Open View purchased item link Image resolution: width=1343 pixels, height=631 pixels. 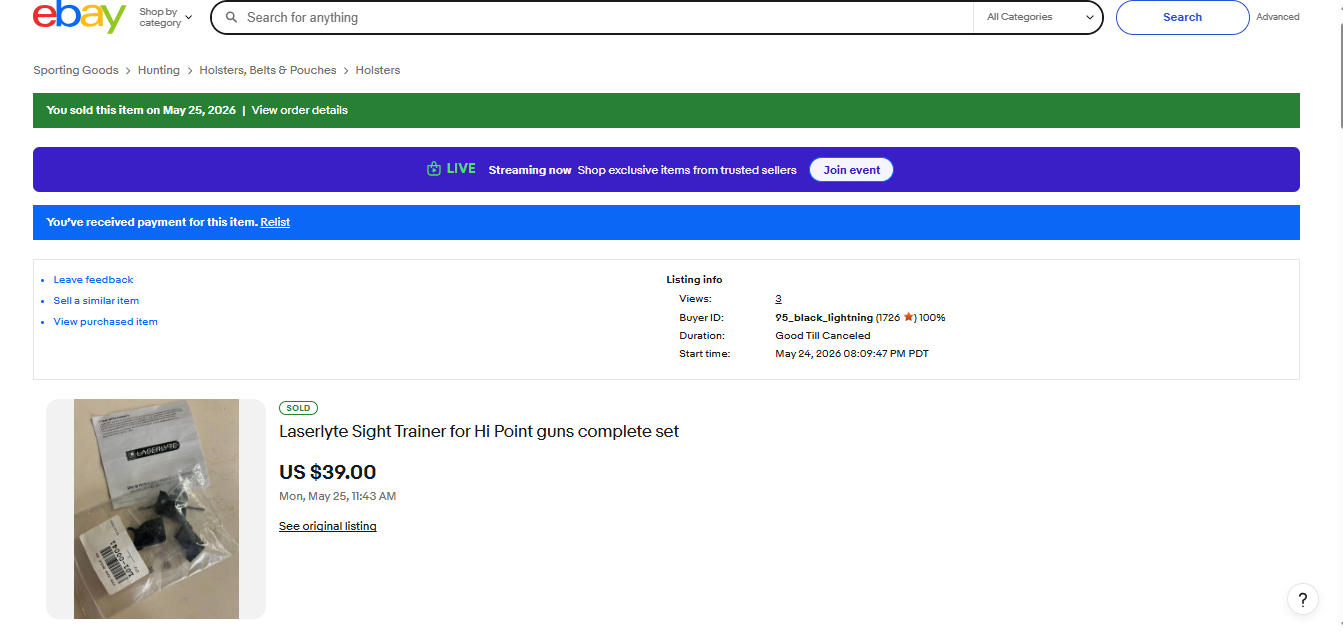pyautogui.click(x=105, y=322)
